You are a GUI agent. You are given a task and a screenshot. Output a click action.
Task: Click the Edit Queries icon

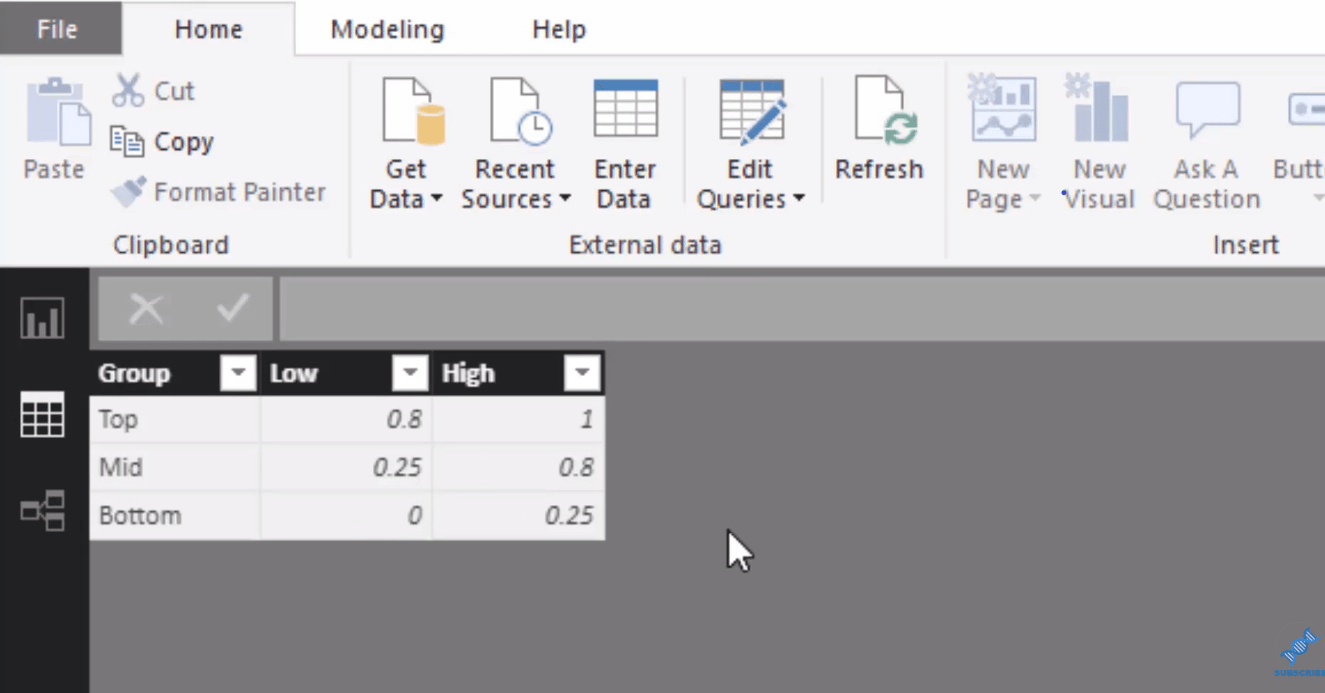point(751,113)
